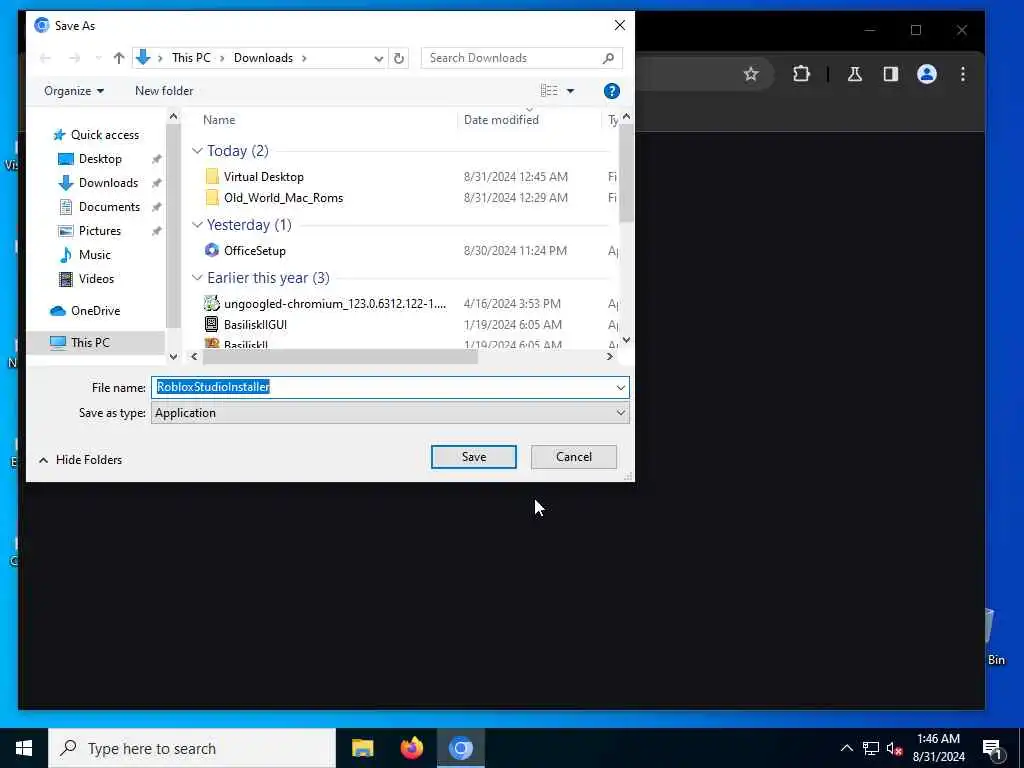Cancel the Save As dialog
The image size is (1024, 768).
pyautogui.click(x=573, y=457)
